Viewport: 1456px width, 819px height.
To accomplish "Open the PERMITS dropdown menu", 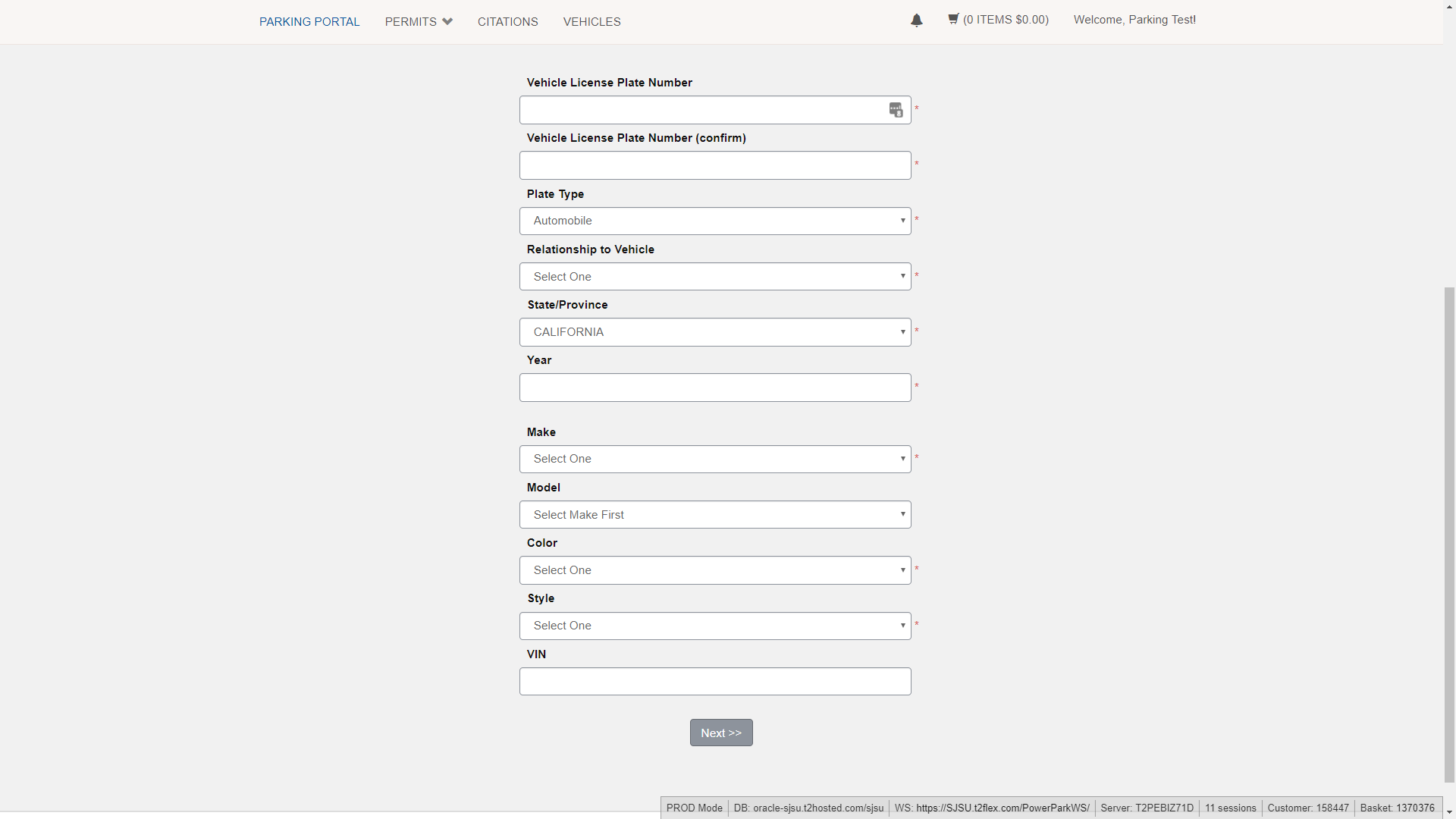I will [418, 22].
